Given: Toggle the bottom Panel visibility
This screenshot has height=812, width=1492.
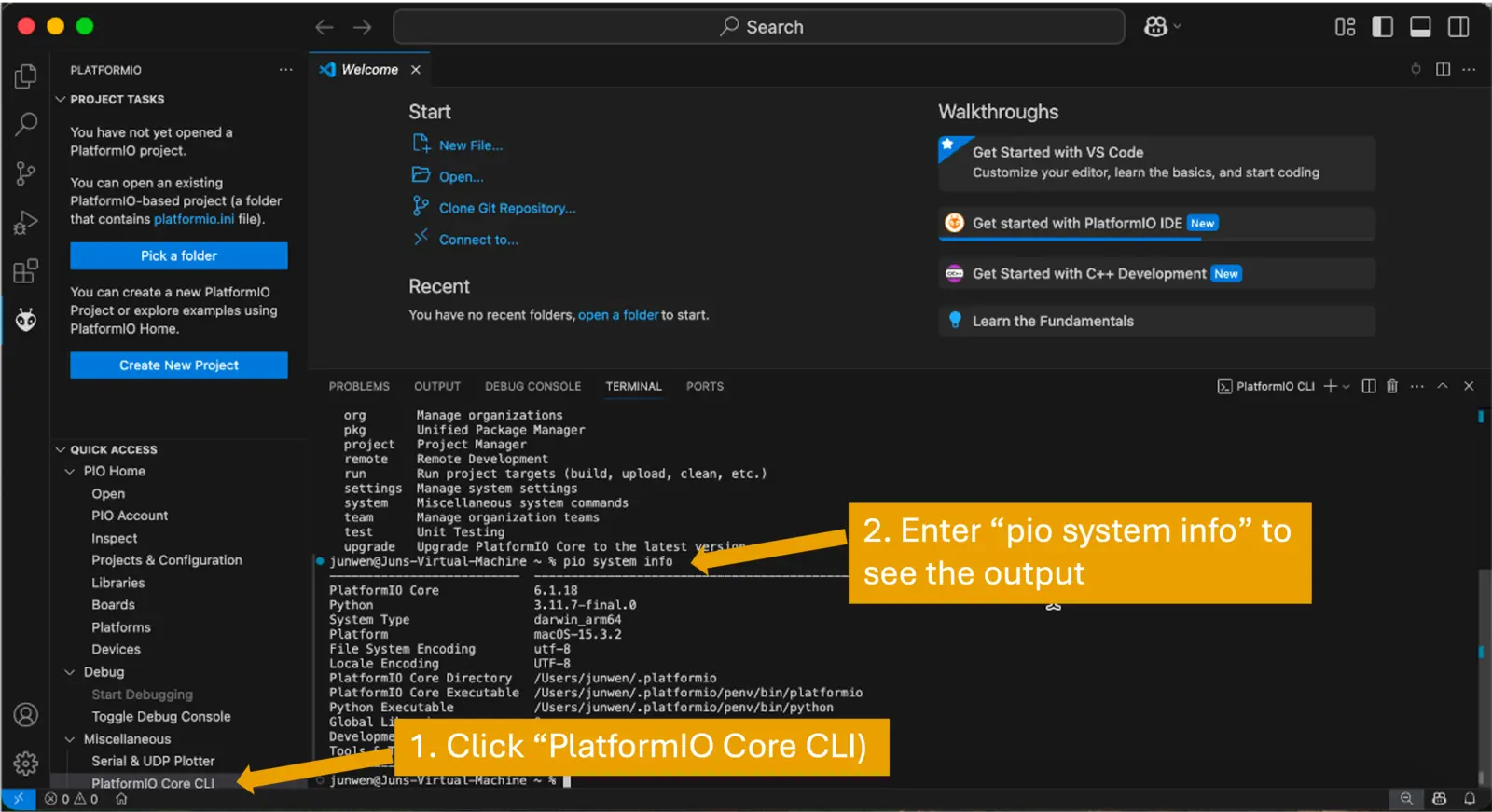Looking at the screenshot, I should tap(1420, 27).
